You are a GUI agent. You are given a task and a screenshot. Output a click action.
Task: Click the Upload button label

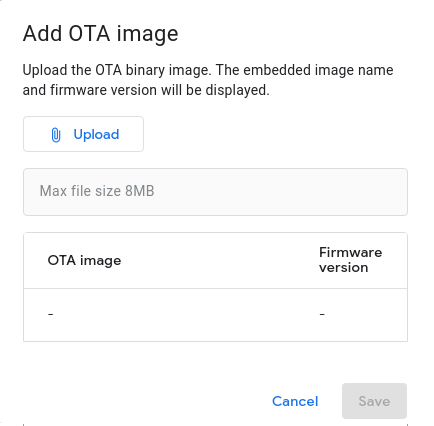pos(96,134)
